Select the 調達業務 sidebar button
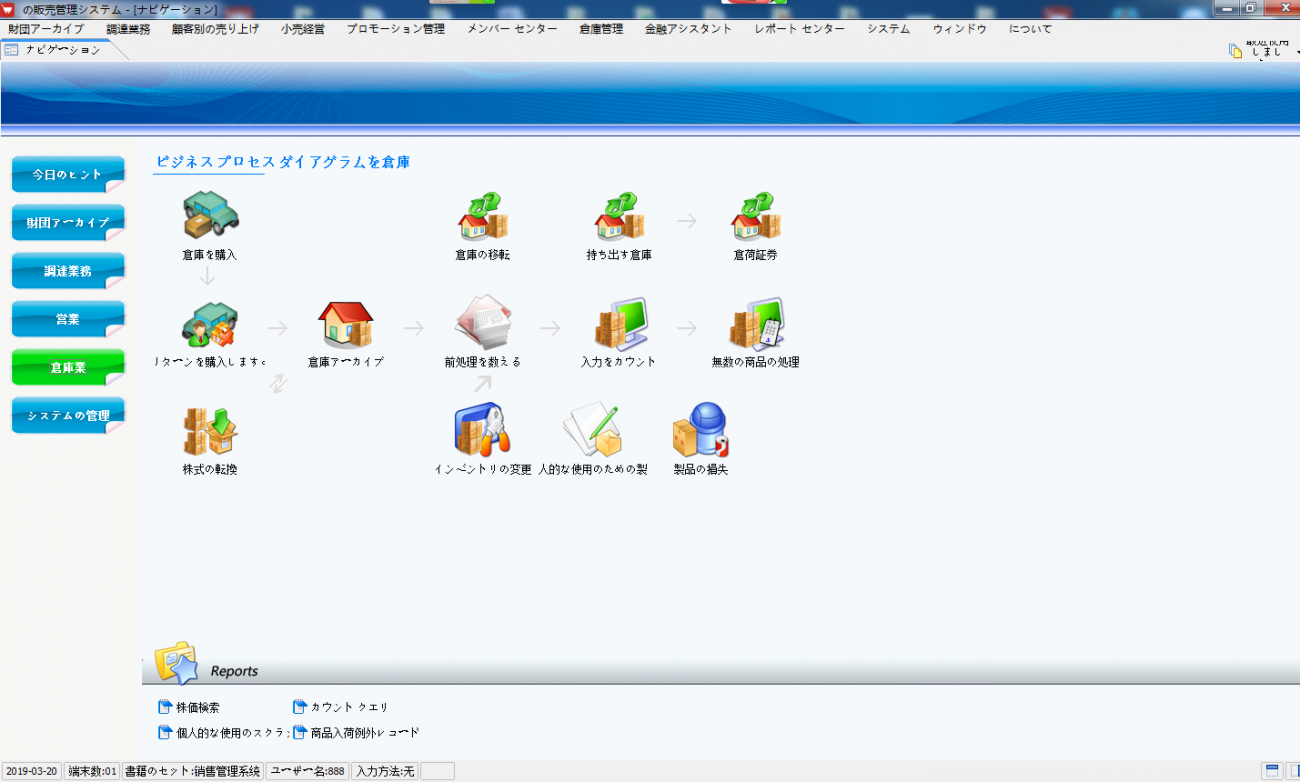This screenshot has height=782, width=1300. pos(68,271)
